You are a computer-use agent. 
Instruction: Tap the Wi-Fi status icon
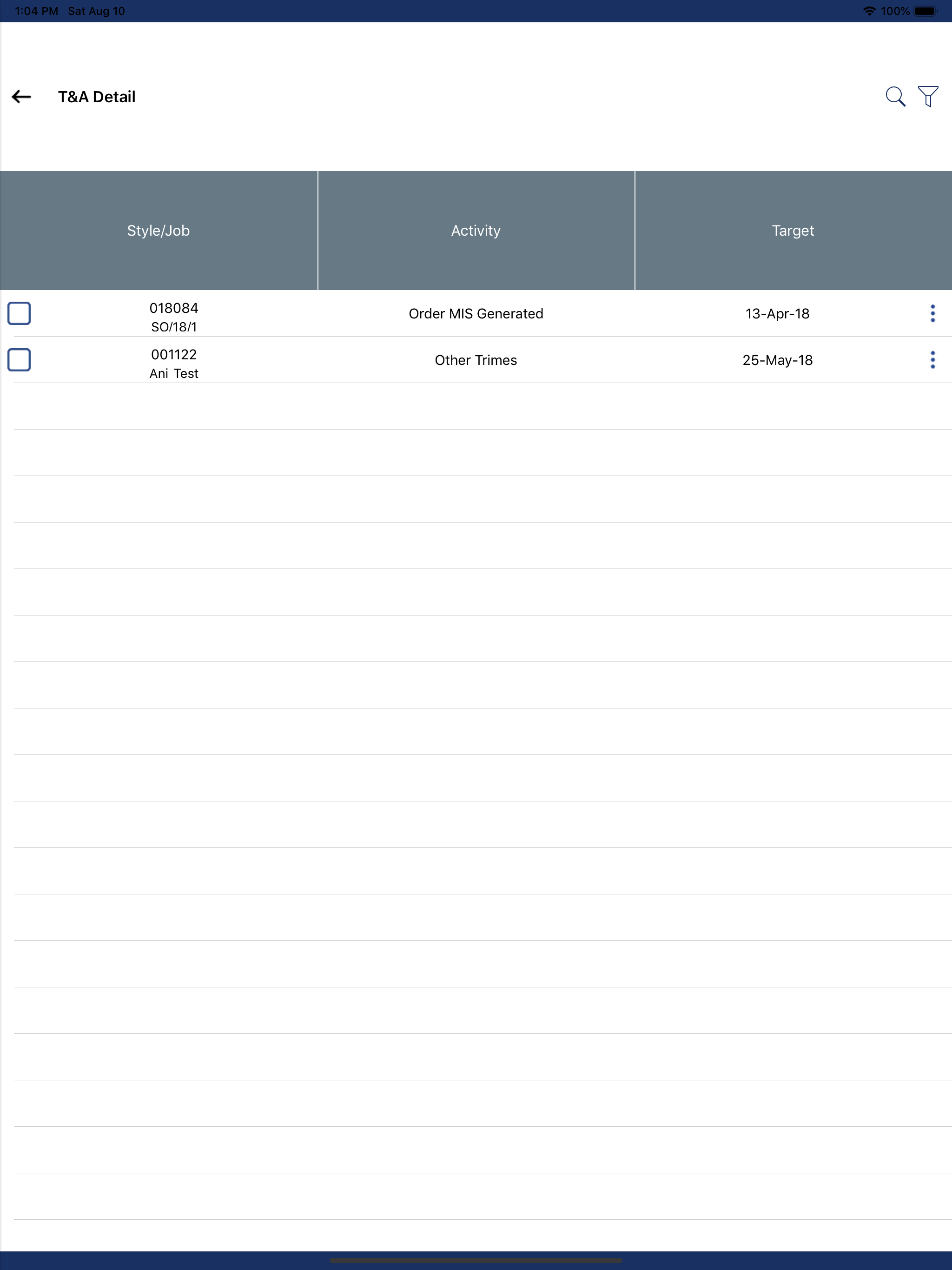(x=869, y=11)
